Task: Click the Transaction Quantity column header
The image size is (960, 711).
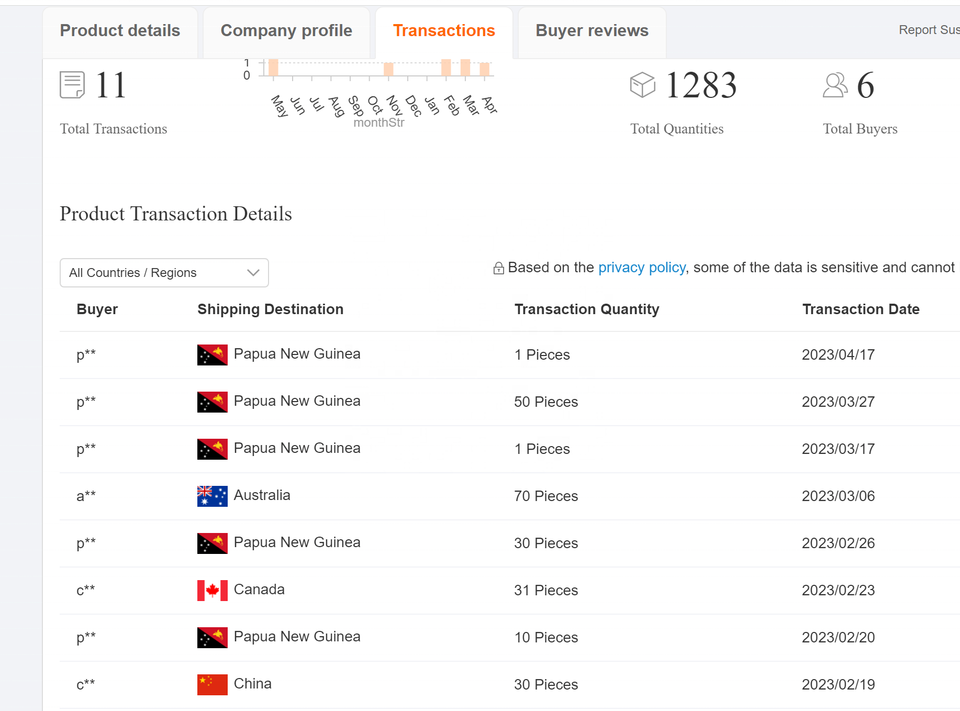Action: coord(587,309)
